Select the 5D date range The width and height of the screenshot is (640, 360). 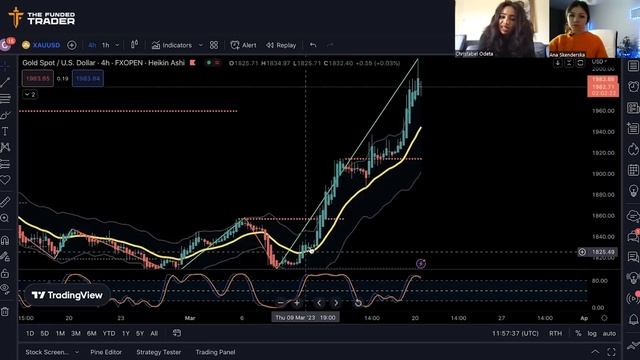44,333
